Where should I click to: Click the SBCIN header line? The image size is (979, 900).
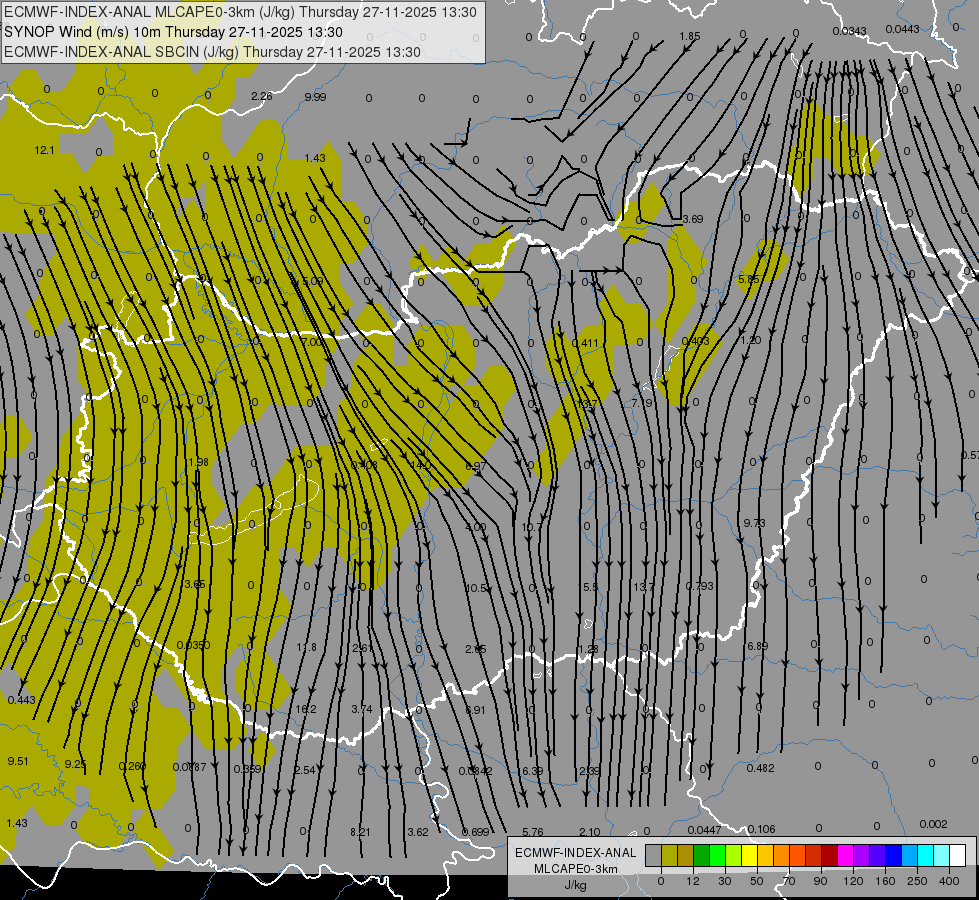(x=213, y=52)
